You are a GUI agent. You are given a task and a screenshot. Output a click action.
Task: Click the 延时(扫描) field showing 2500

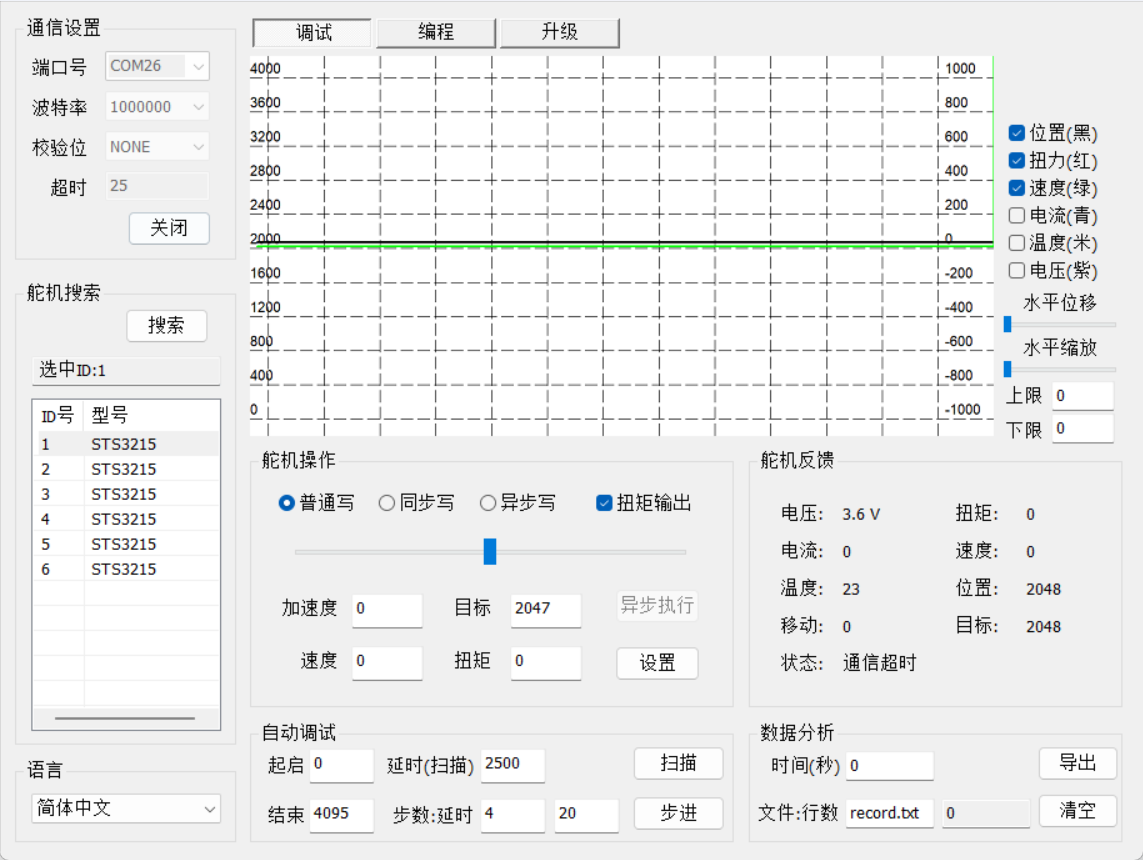(x=512, y=765)
